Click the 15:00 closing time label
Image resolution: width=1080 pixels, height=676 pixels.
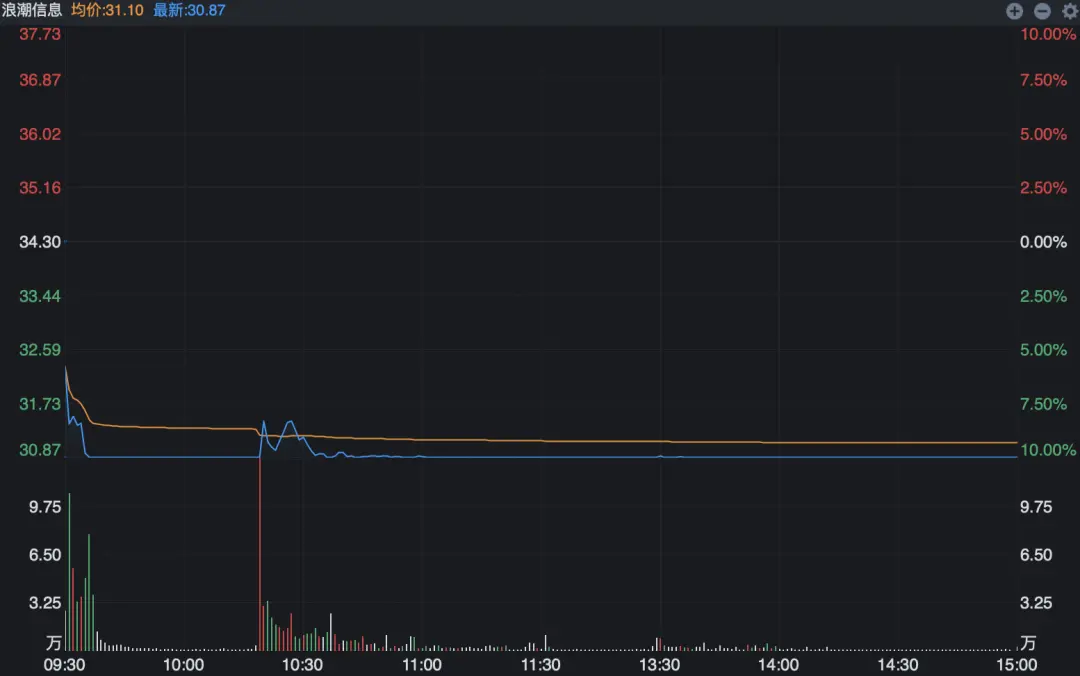(x=1015, y=664)
